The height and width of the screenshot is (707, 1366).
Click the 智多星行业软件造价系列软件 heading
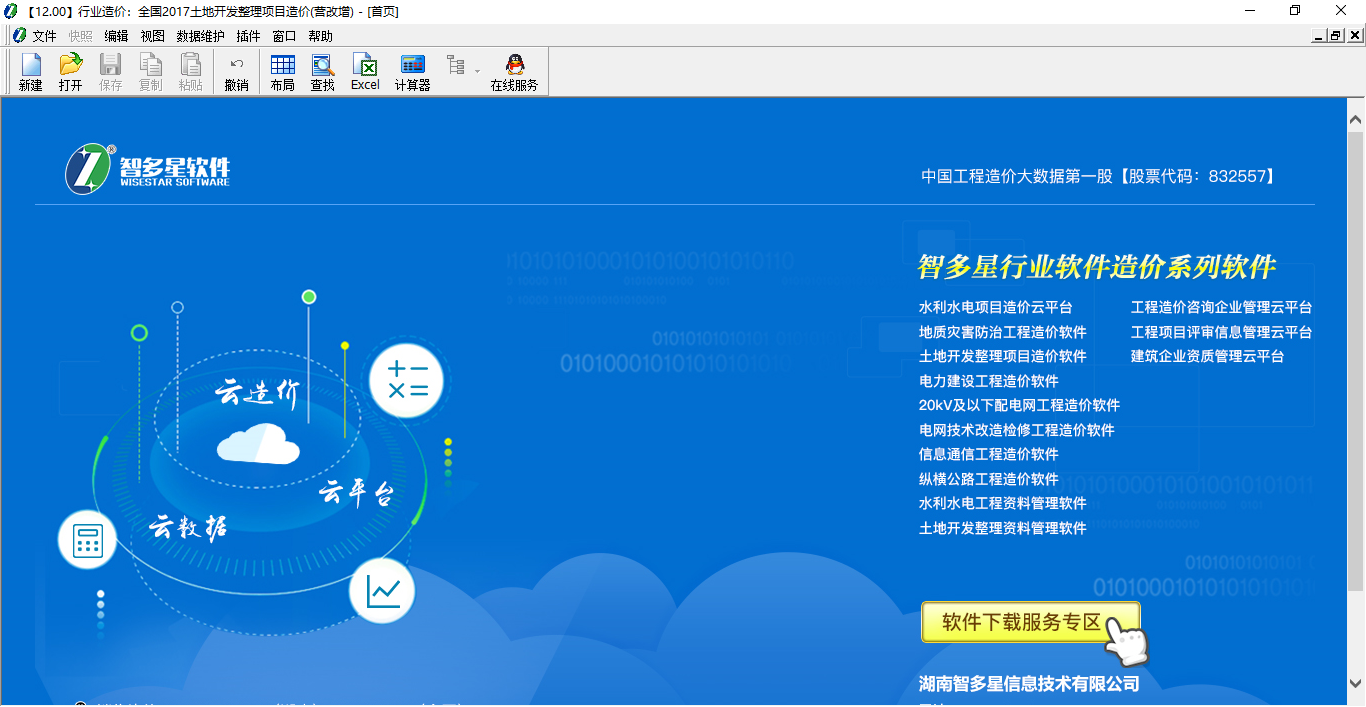(1097, 267)
